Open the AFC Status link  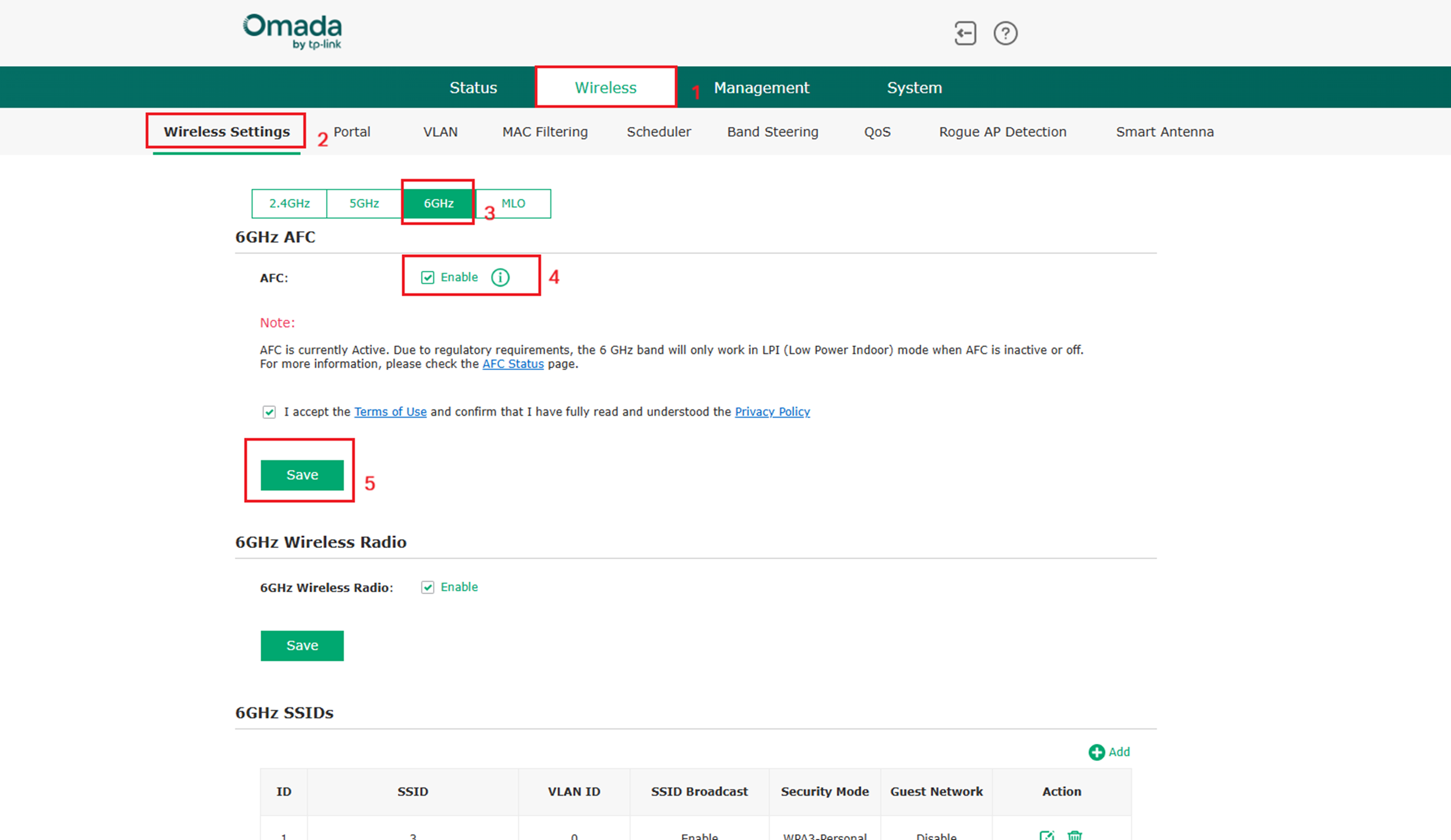(513, 364)
